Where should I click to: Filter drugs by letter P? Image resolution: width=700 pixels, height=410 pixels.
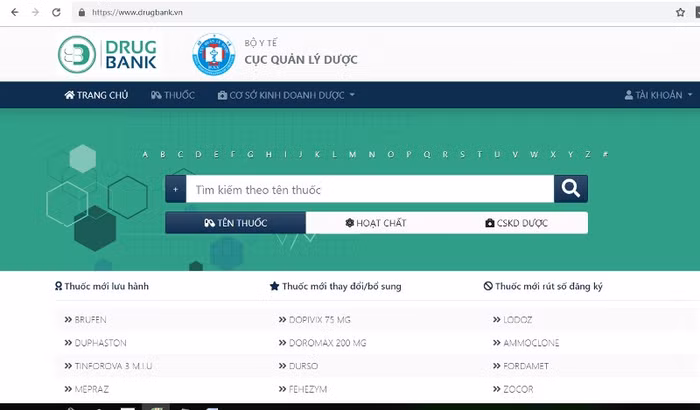point(408,155)
